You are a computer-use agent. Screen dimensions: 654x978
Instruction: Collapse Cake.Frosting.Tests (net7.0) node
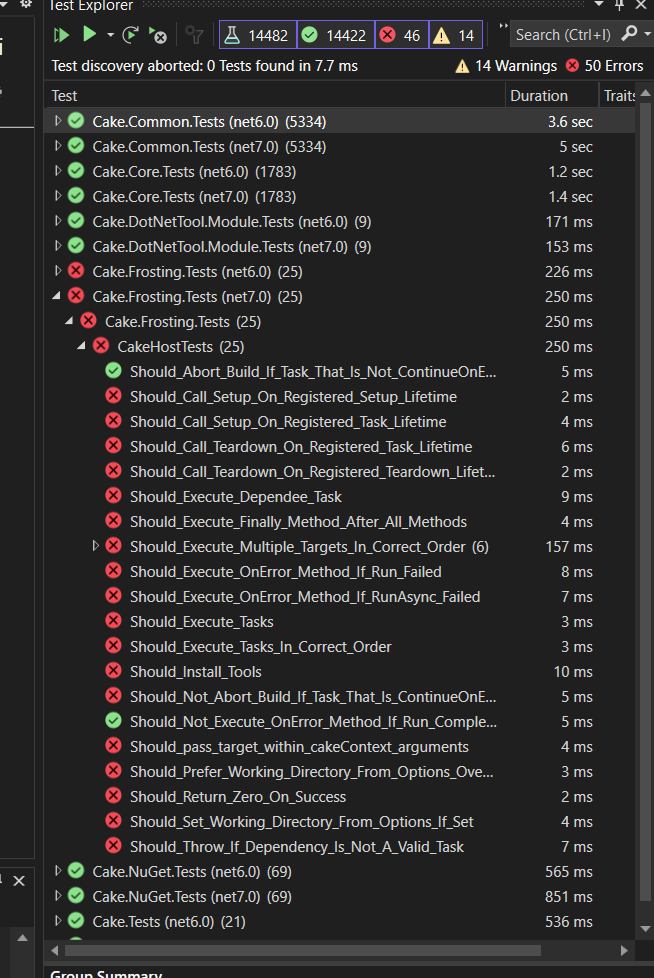click(x=57, y=296)
